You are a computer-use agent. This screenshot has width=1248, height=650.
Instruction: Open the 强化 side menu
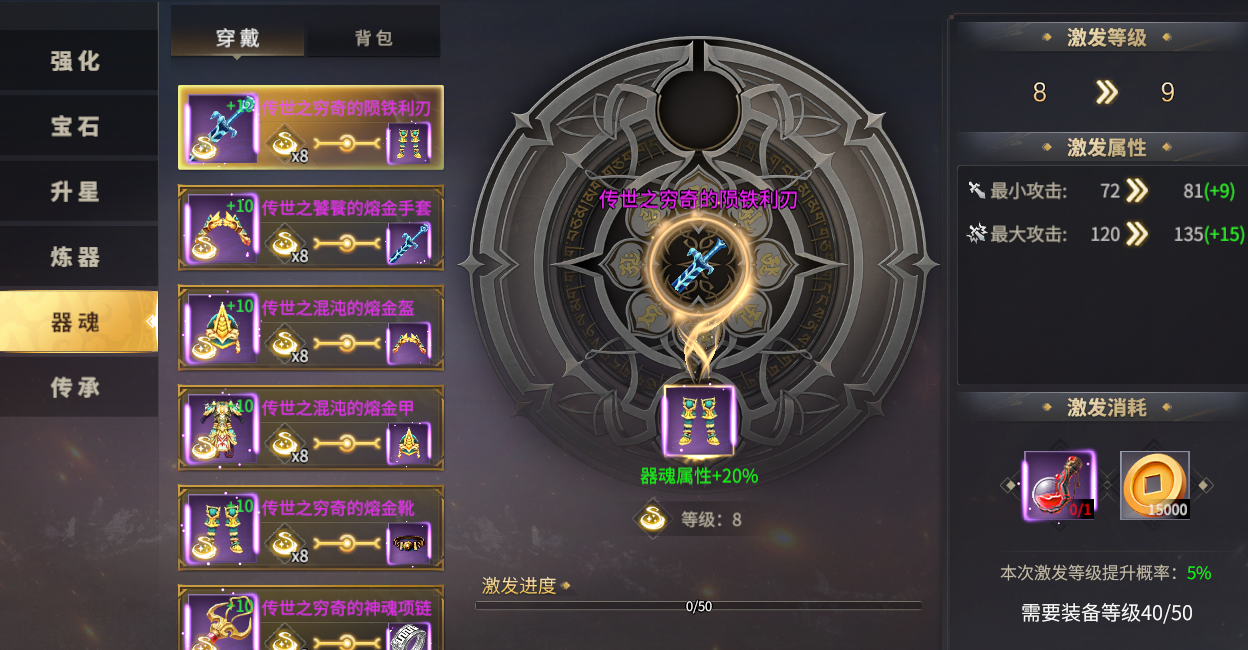point(78,61)
